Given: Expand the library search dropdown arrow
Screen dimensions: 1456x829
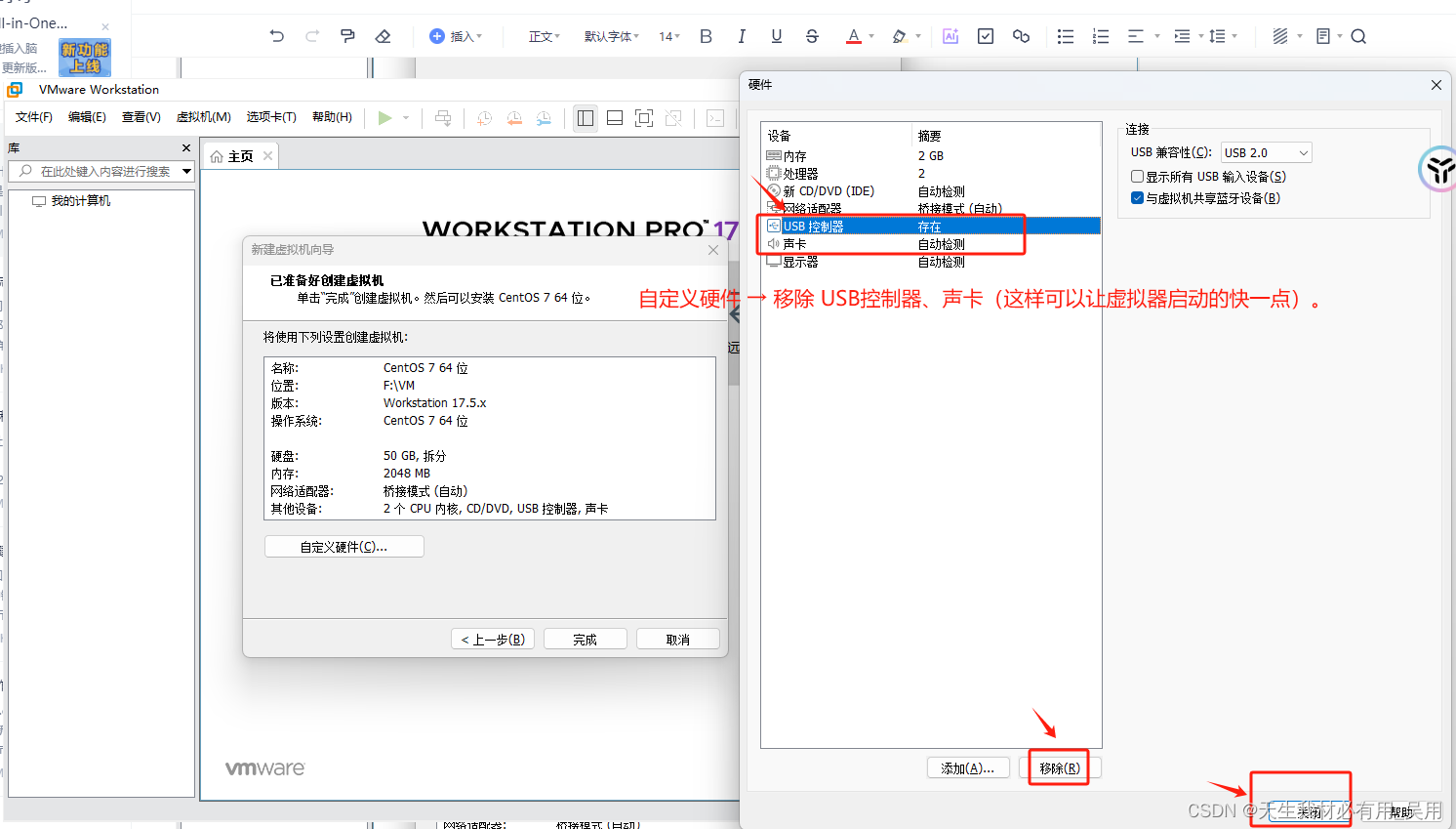Looking at the screenshot, I should (186, 171).
